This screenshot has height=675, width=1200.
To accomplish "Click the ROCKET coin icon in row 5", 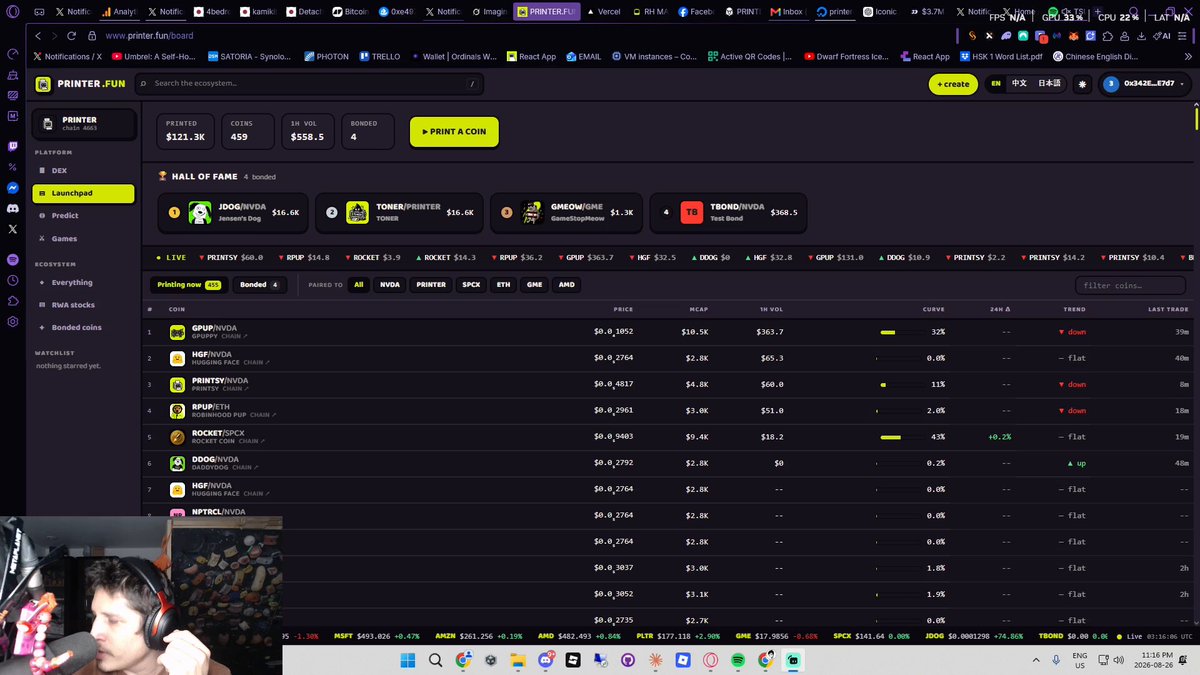I will point(177,437).
